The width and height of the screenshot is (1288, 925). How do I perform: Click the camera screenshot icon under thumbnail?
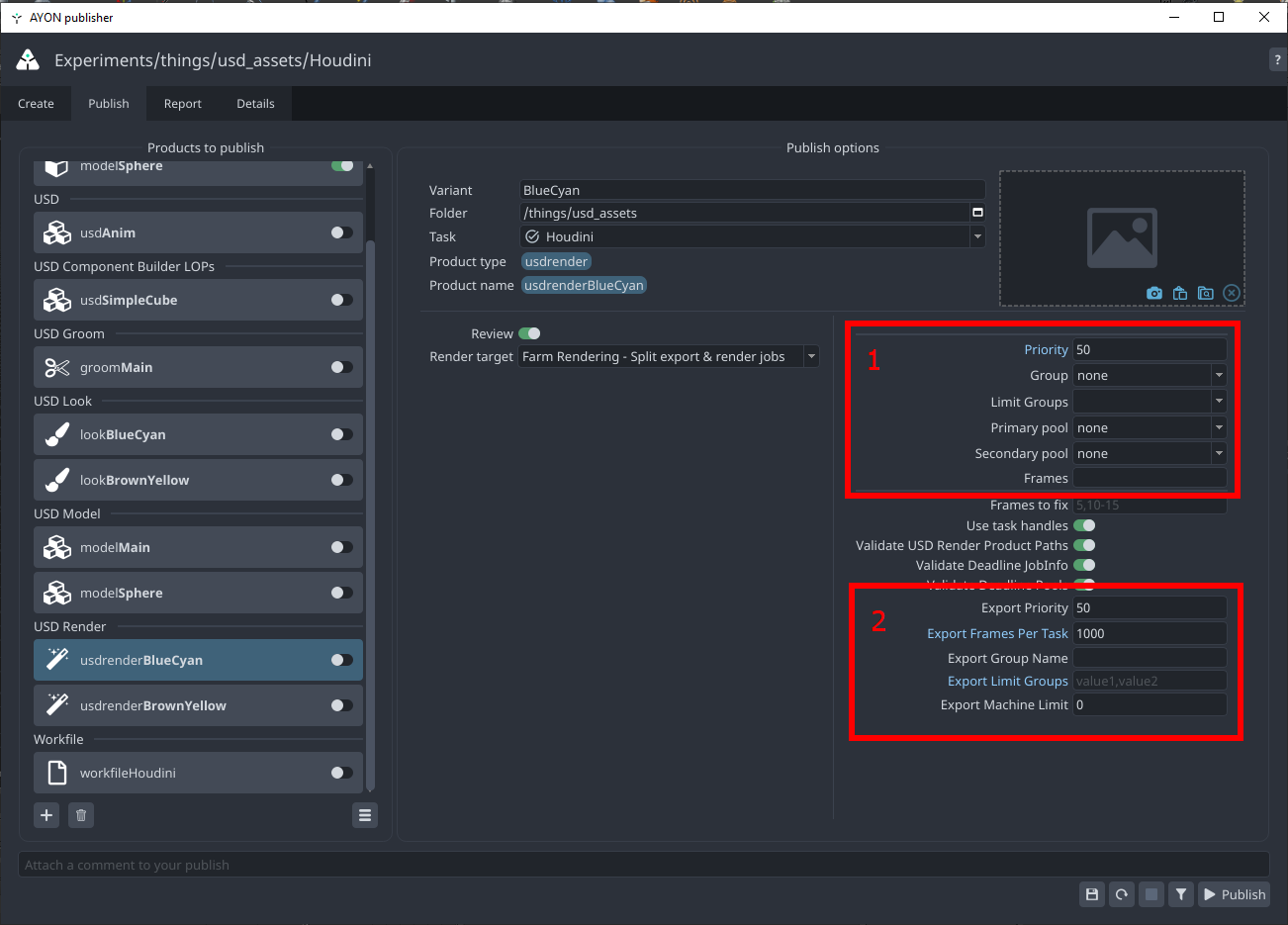(1154, 293)
